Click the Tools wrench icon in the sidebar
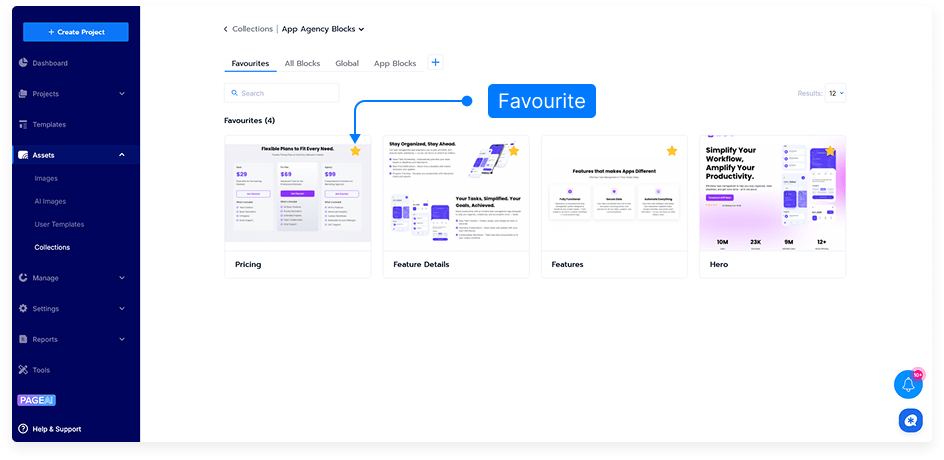Screen dimensions: 944x460 [23, 370]
